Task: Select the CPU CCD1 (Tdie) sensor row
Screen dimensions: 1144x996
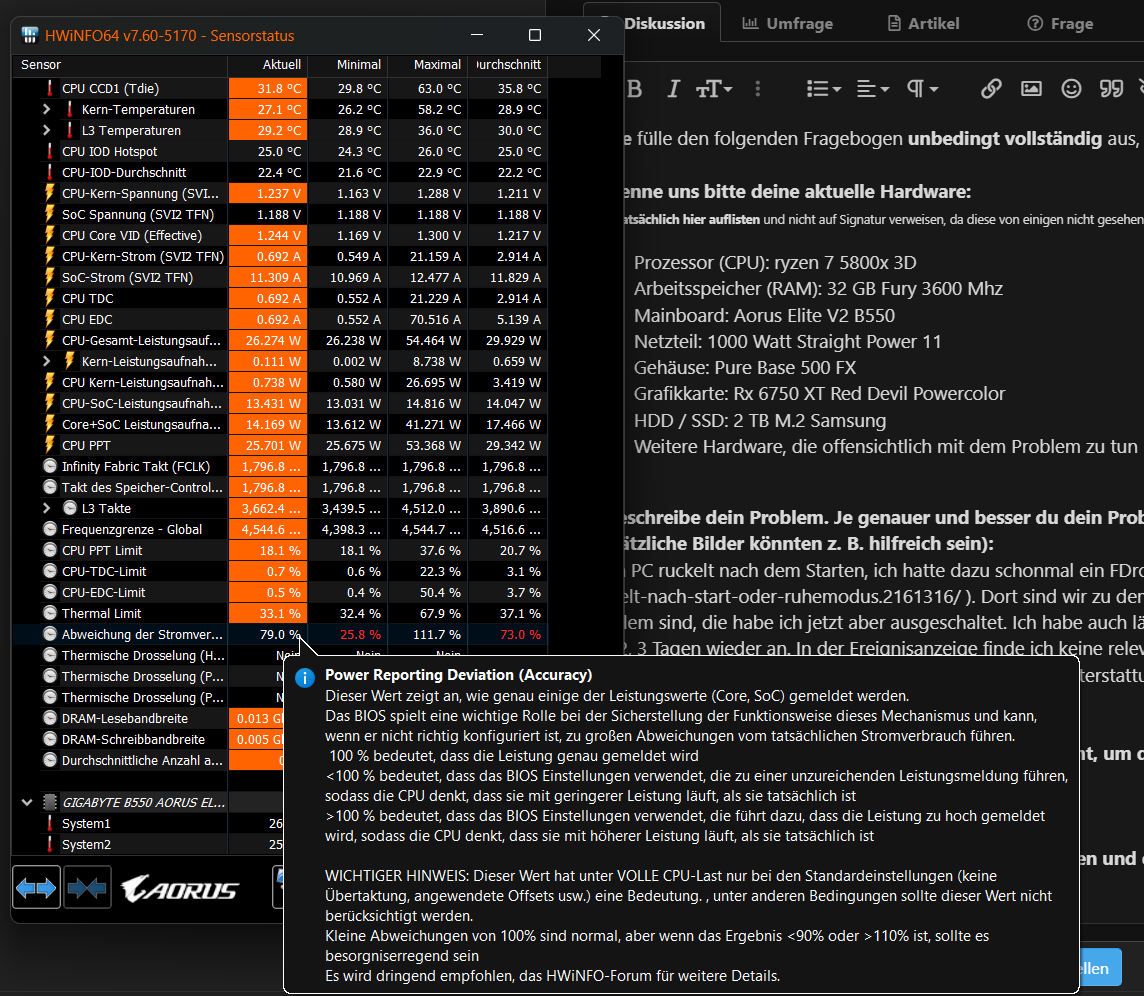Action: point(281,88)
